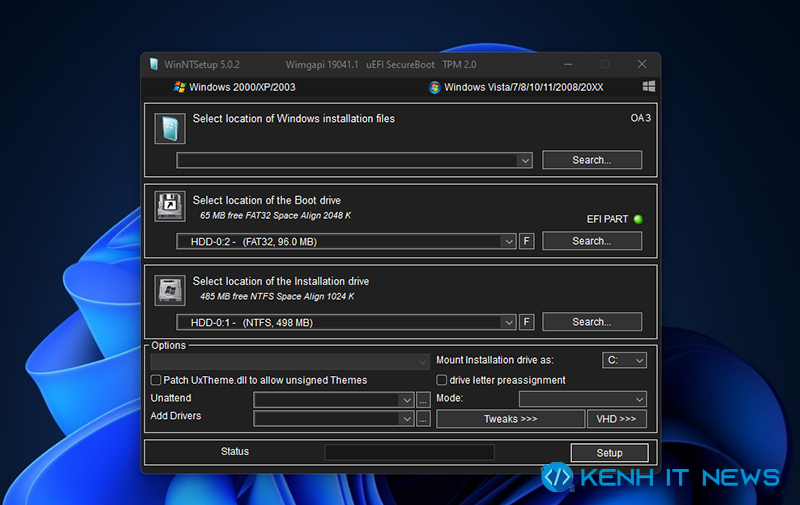Search for the Windows installation files
Image resolution: width=800 pixels, height=505 pixels.
tap(592, 160)
